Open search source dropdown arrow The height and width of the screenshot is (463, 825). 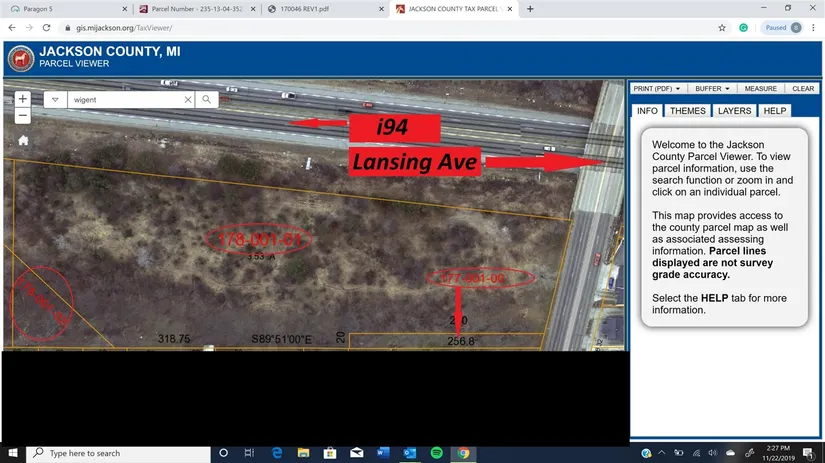coord(54,100)
